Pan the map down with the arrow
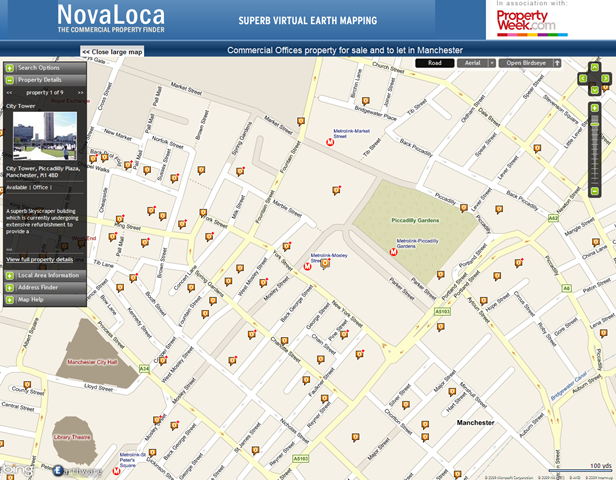 [594, 90]
